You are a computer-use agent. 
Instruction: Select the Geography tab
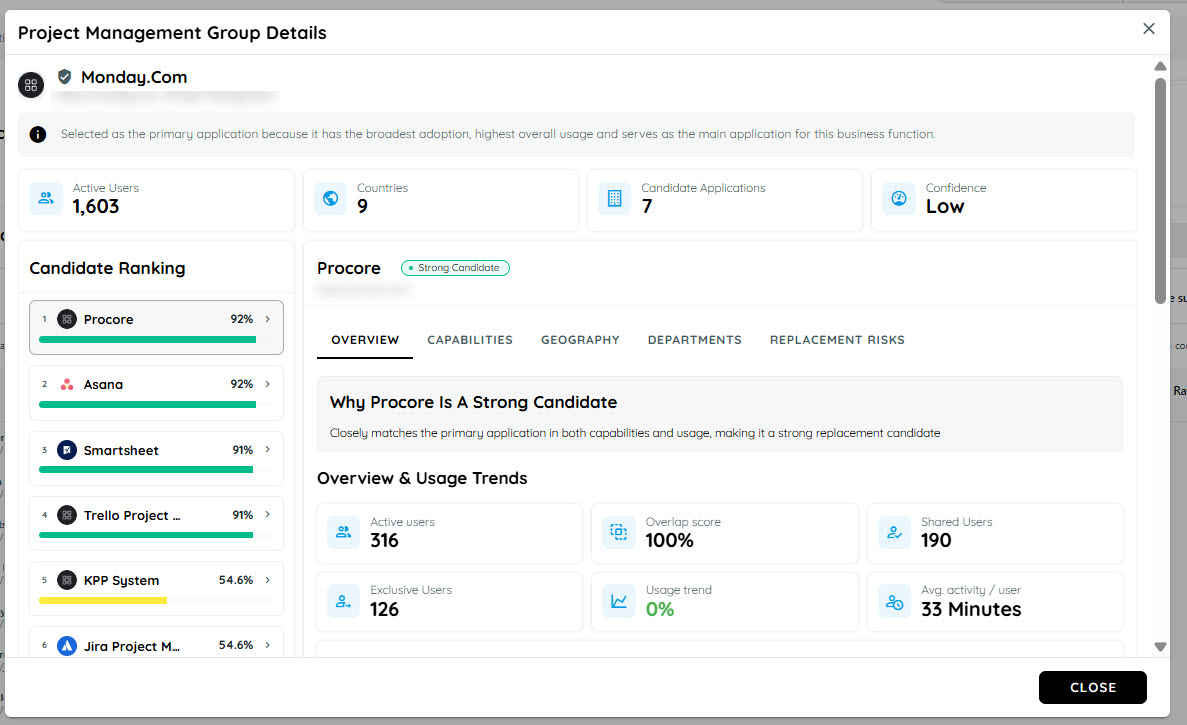(581, 340)
